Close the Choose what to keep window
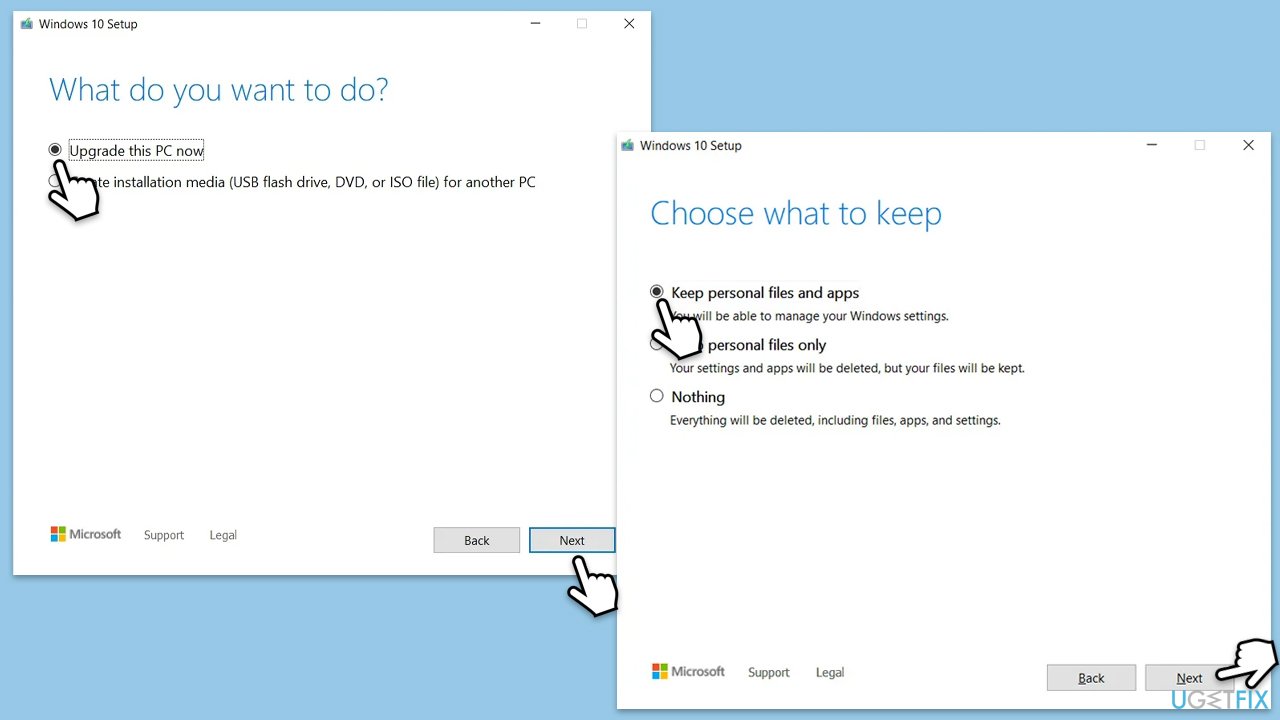The height and width of the screenshot is (720, 1280). [1248, 145]
